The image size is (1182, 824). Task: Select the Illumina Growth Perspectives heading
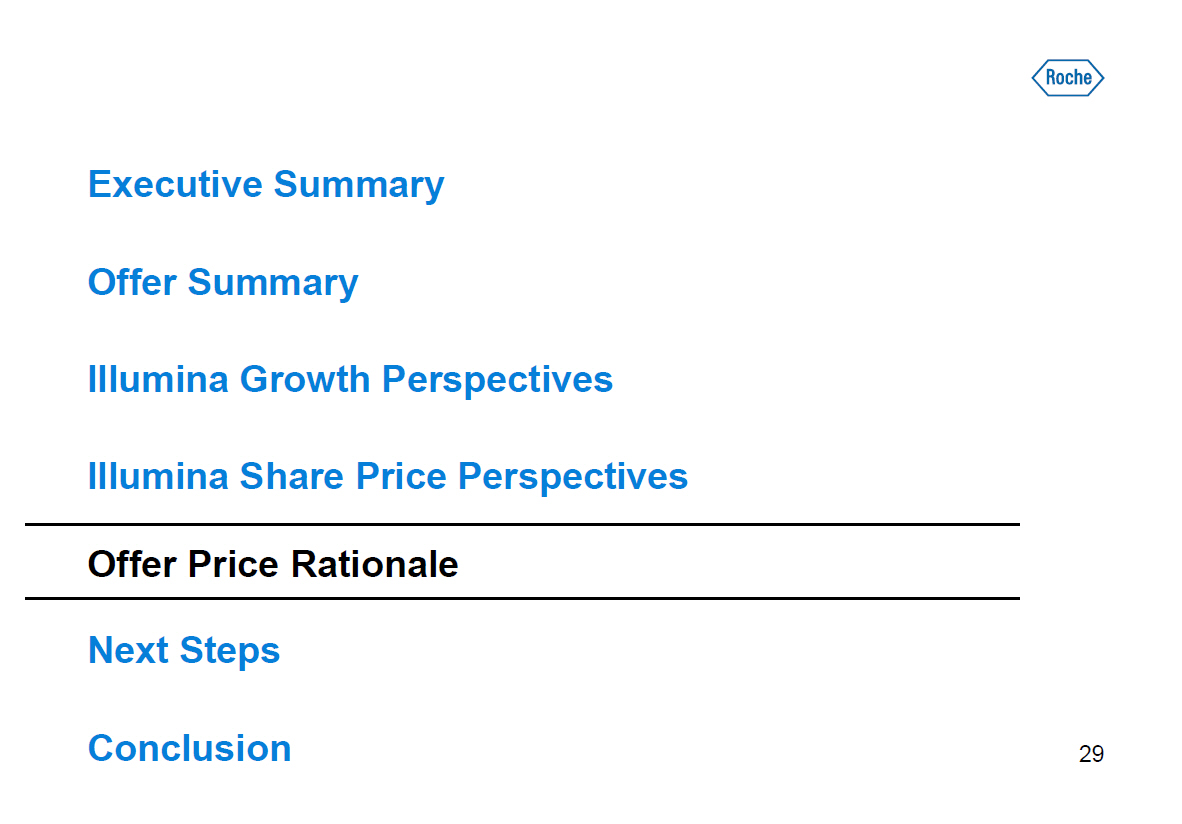[350, 380]
